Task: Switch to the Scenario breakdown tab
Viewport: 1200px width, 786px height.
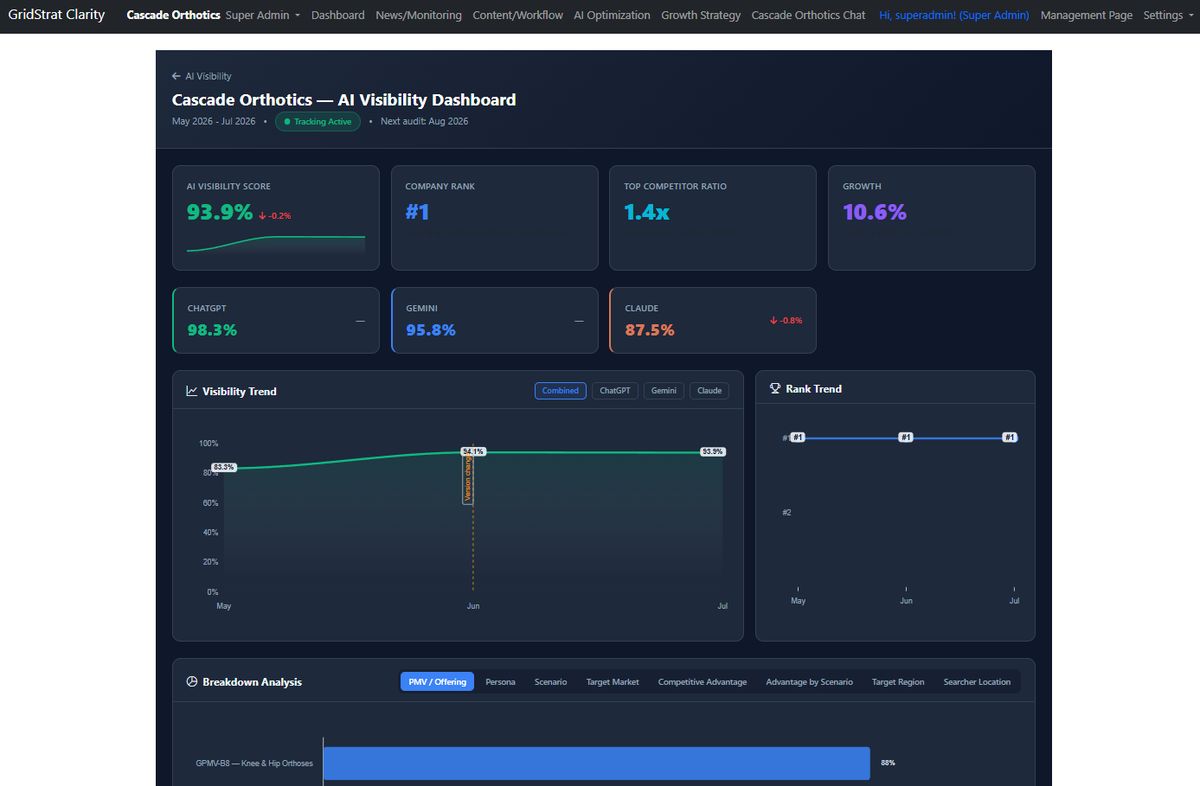Action: 551,682
